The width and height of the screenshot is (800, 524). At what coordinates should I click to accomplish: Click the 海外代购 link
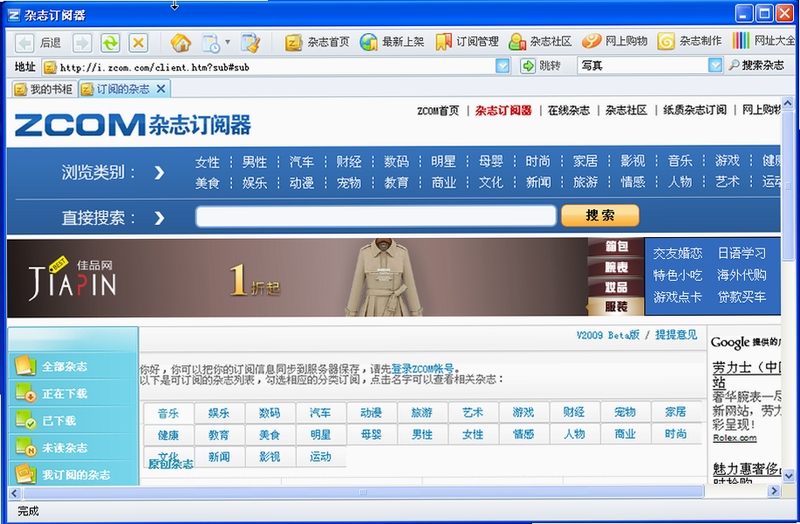coord(742,275)
